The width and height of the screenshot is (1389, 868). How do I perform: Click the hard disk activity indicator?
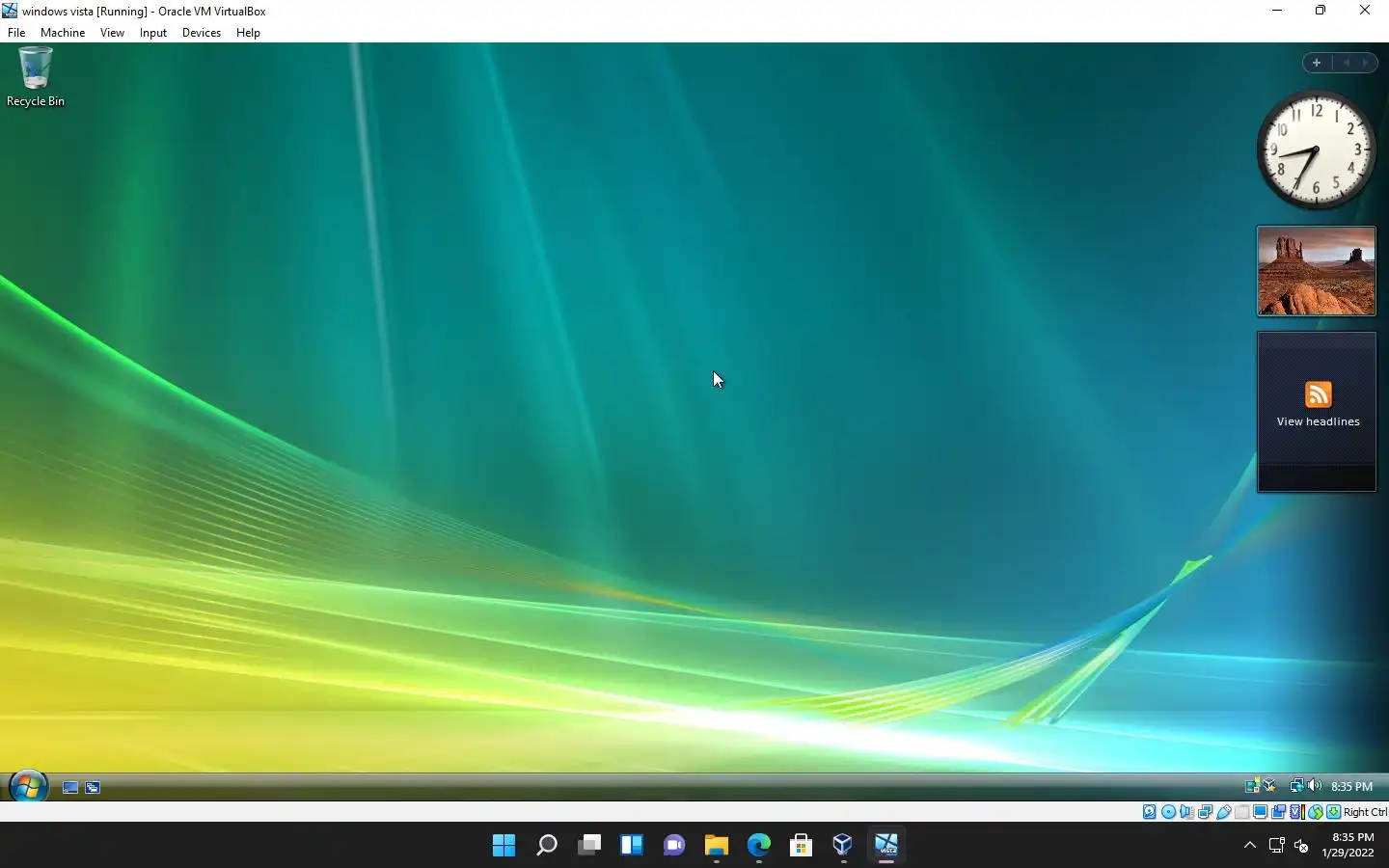(x=1150, y=812)
